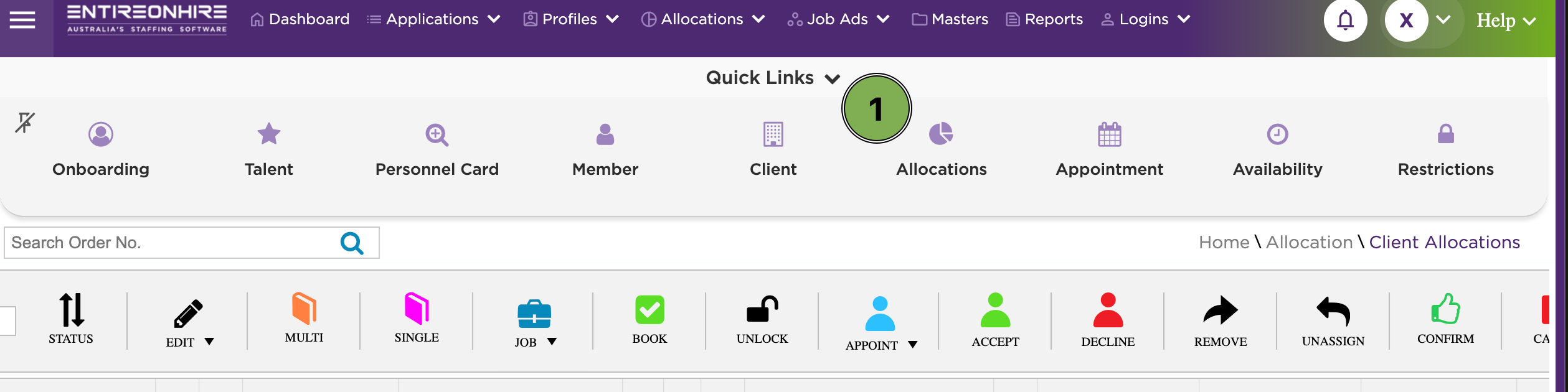Screen dimensions: 1568x392
Task: Click the green BOOK checkmark icon
Action: tap(649, 310)
